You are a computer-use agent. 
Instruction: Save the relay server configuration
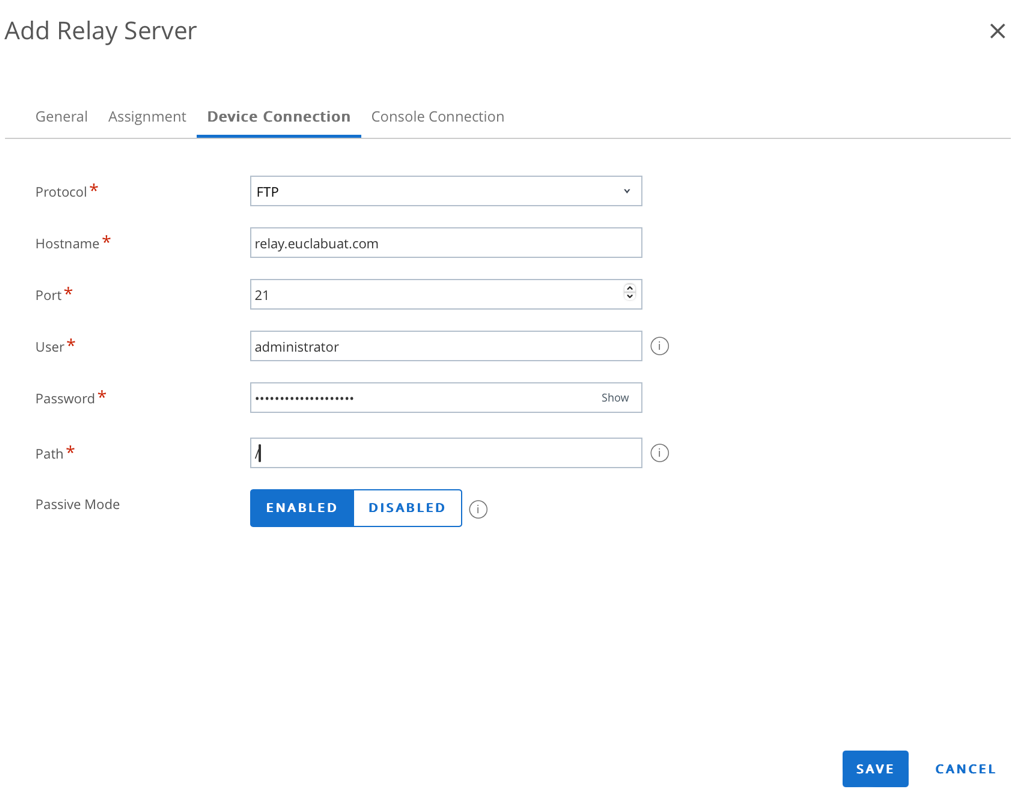click(874, 769)
